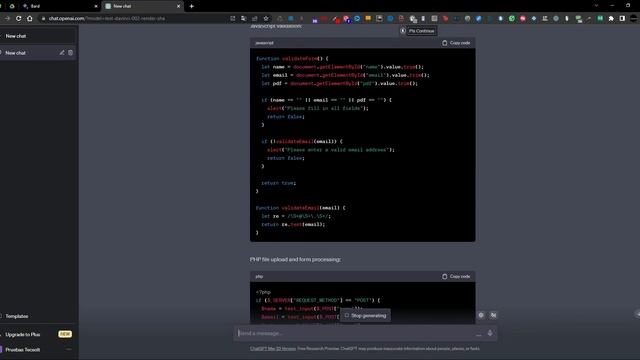Image resolution: width=640 pixels, height=360 pixels.
Task: Open the browser profile avatar
Action: 633,18
